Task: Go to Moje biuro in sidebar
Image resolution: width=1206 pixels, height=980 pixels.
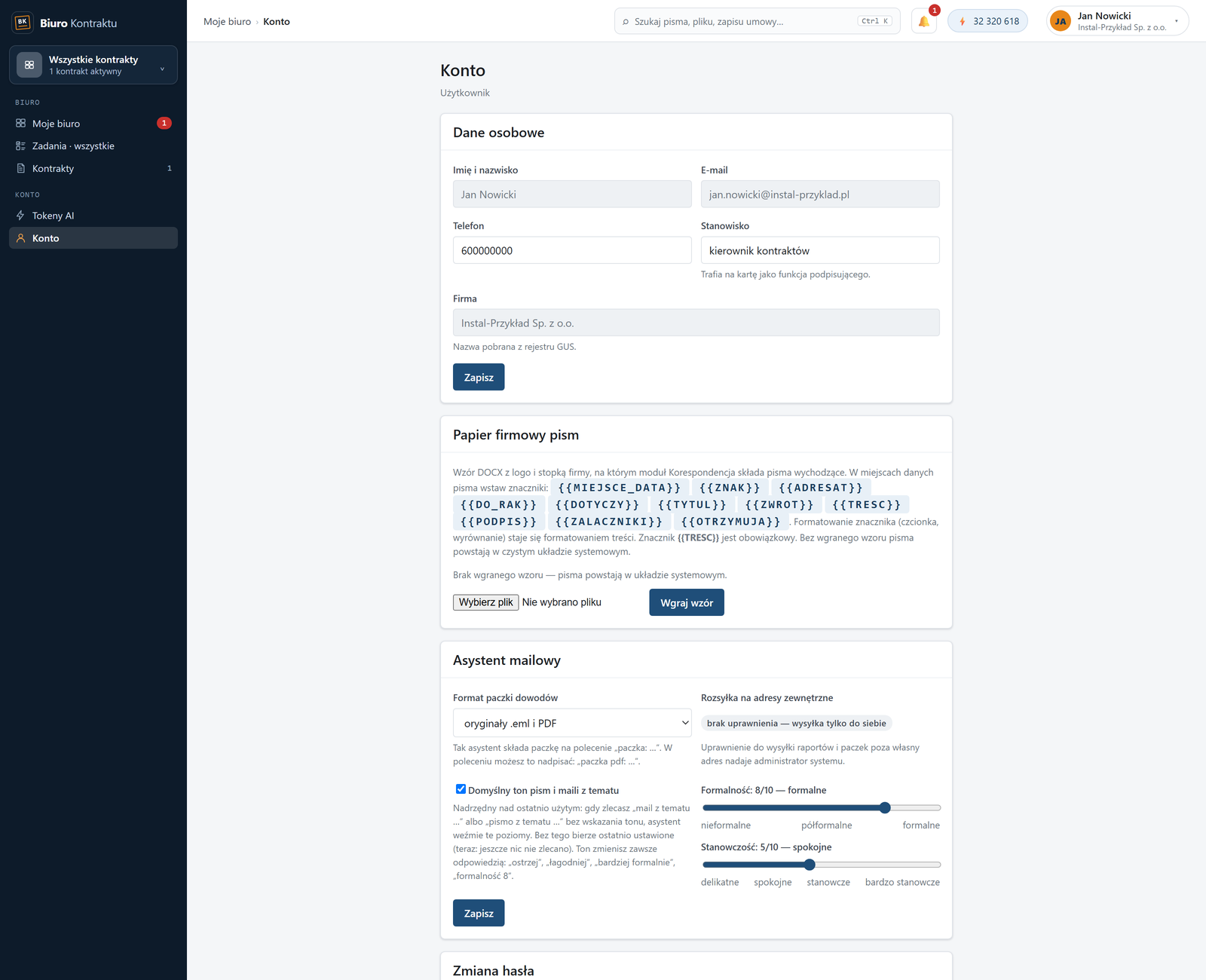Action: [x=93, y=123]
